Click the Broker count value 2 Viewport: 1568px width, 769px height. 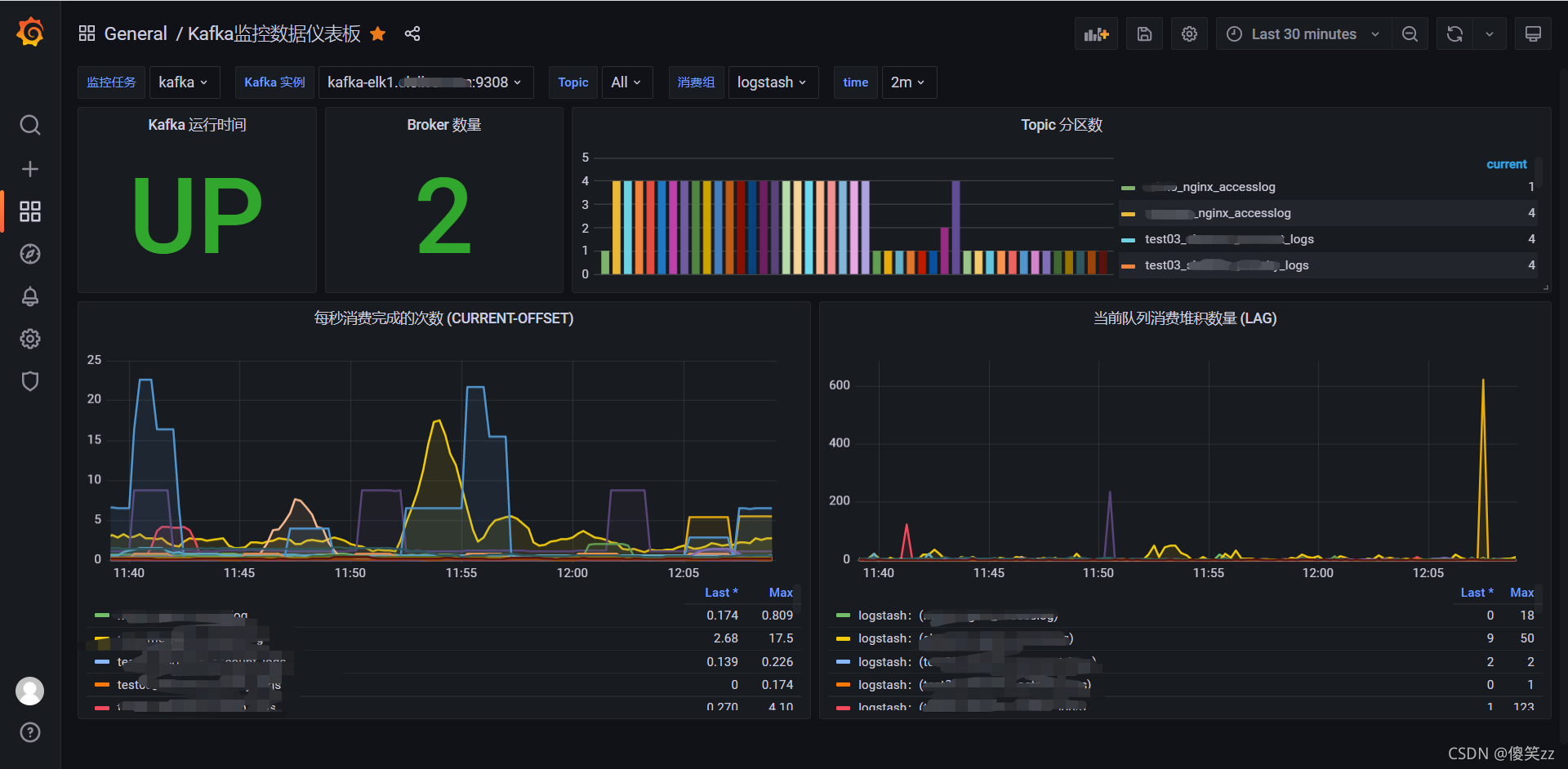(x=443, y=216)
